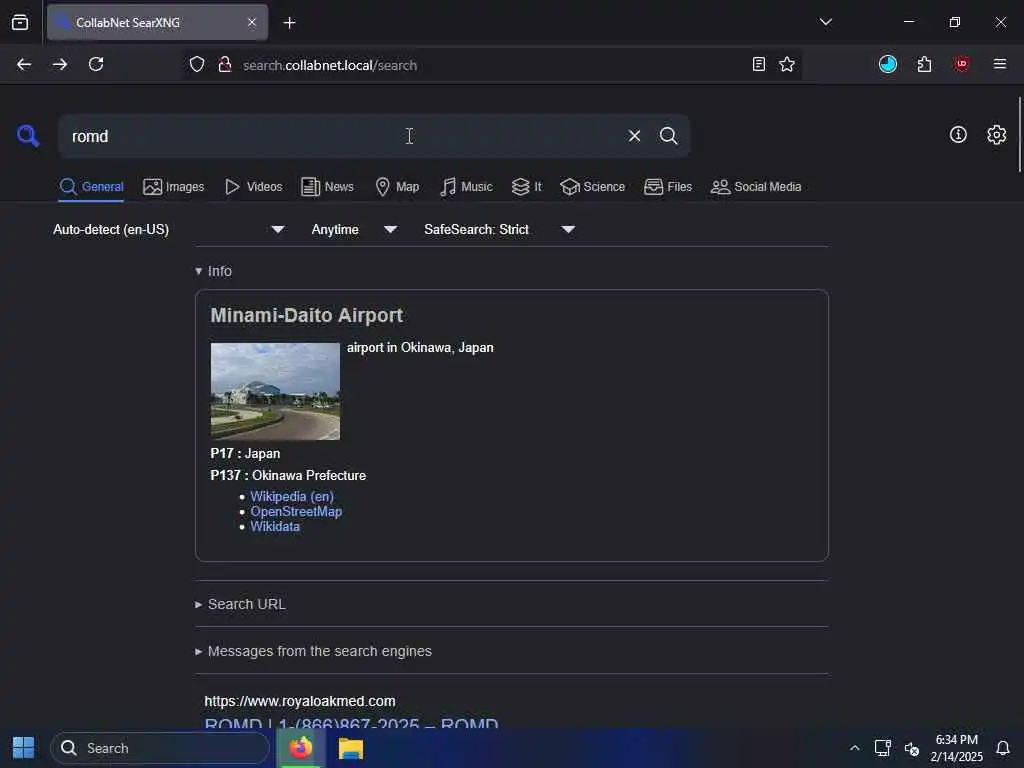Image resolution: width=1024 pixels, height=768 pixels.
Task: Bookmark this page with star icon
Action: [x=787, y=64]
